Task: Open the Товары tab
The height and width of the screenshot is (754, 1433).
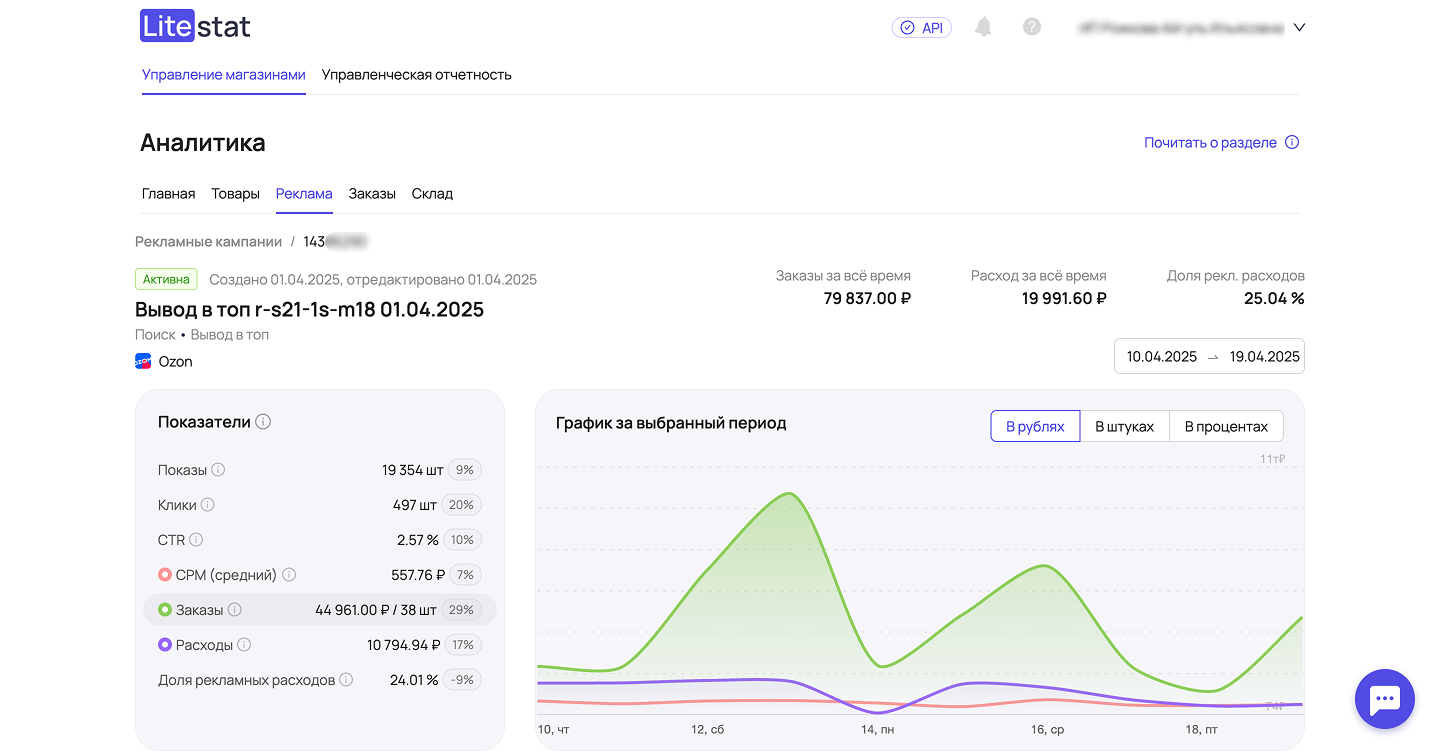Action: click(235, 194)
